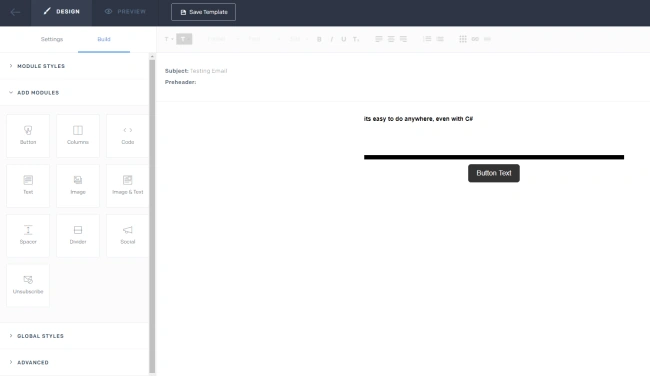Open the highlighted text background color tool
The image size is (650, 376).
[x=184, y=39]
